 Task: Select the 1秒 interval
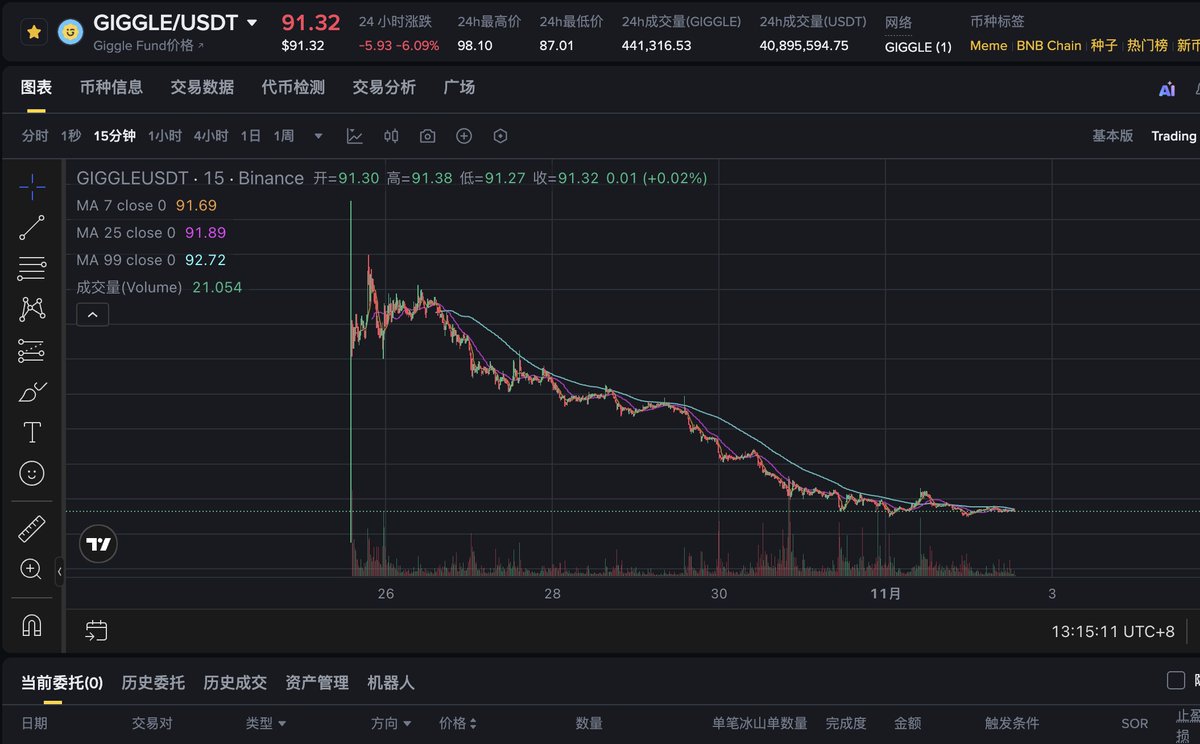tap(71, 136)
